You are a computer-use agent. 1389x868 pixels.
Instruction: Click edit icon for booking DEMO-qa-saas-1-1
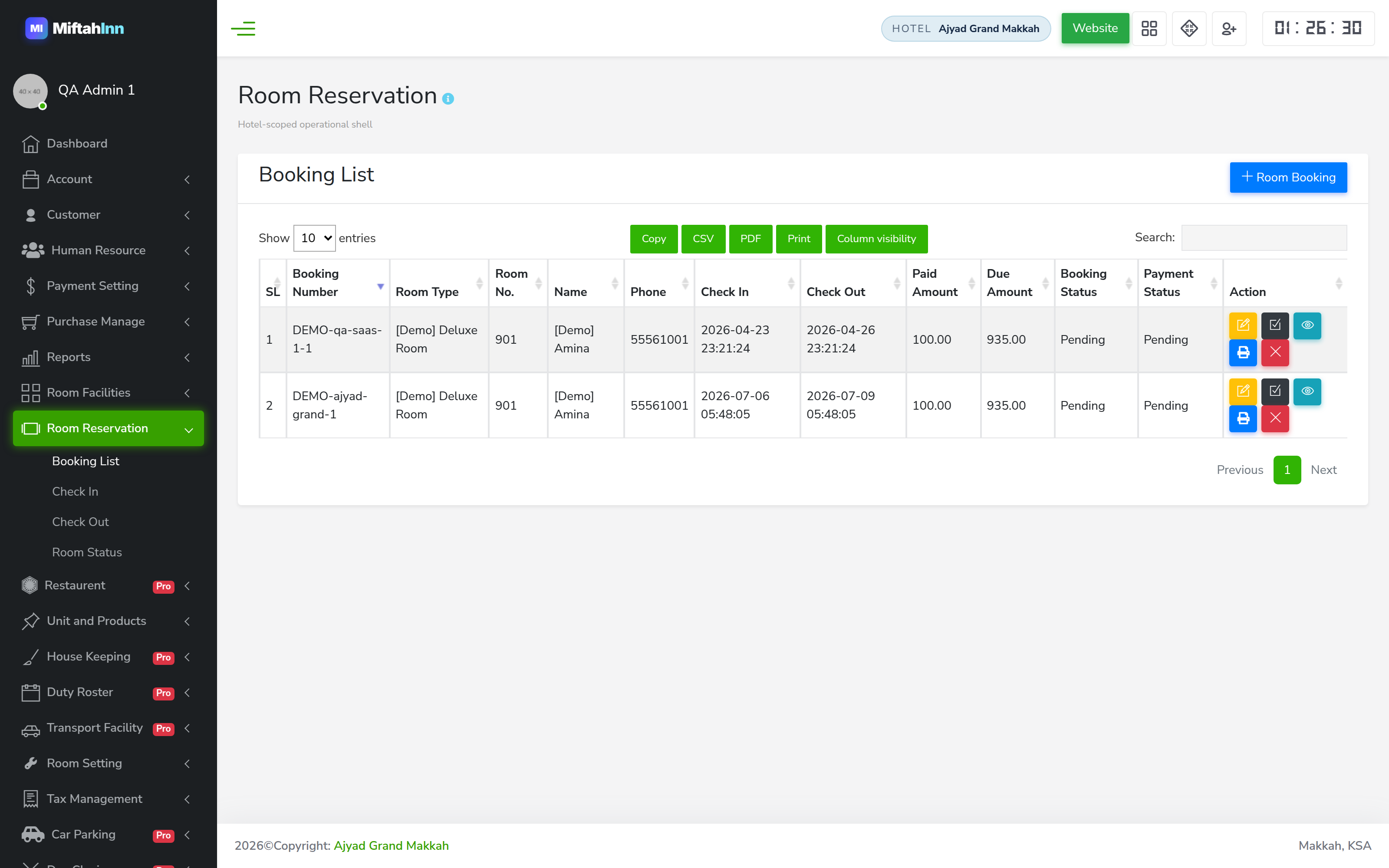point(1243,325)
